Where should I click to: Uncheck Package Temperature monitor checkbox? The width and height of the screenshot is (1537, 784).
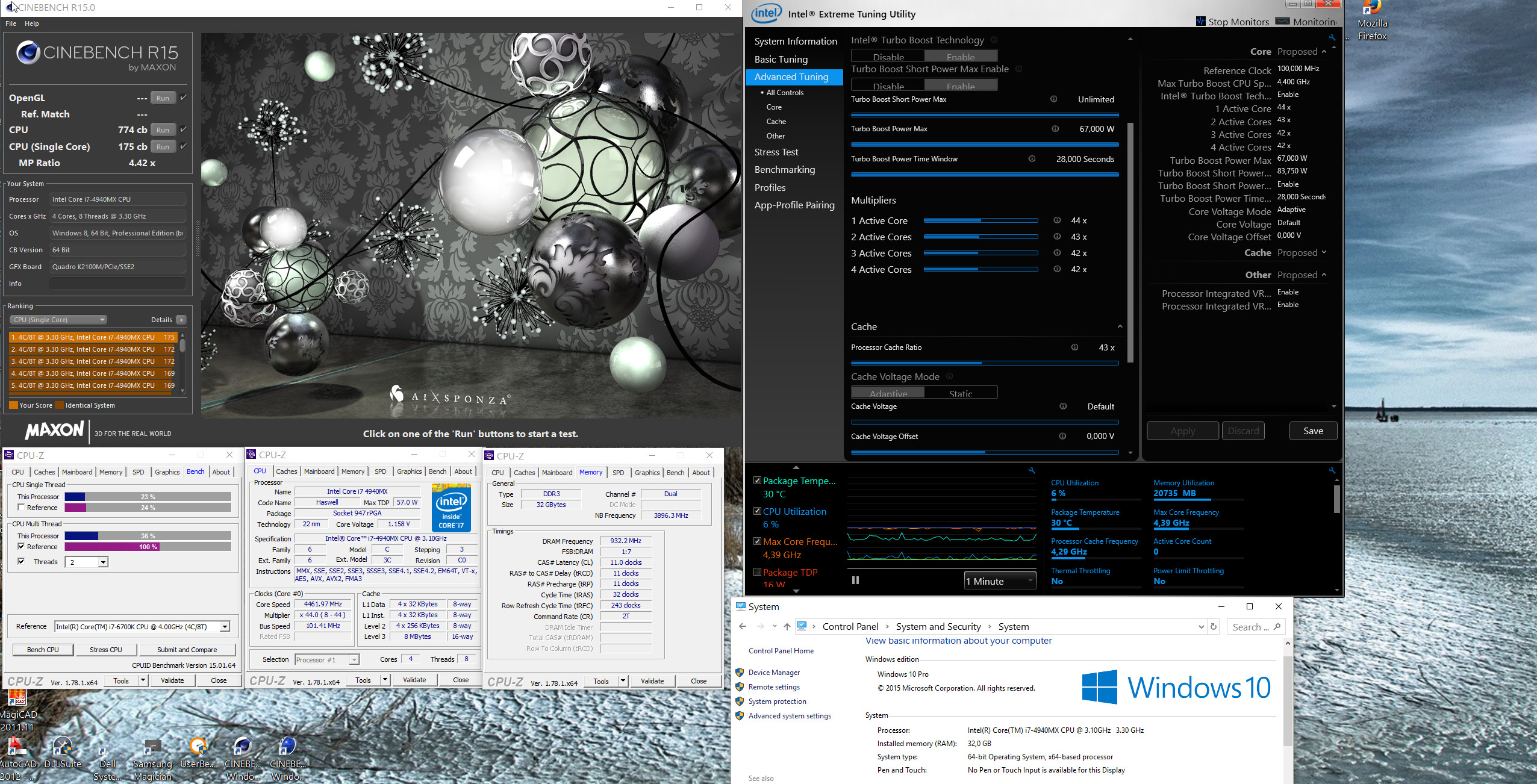(758, 481)
